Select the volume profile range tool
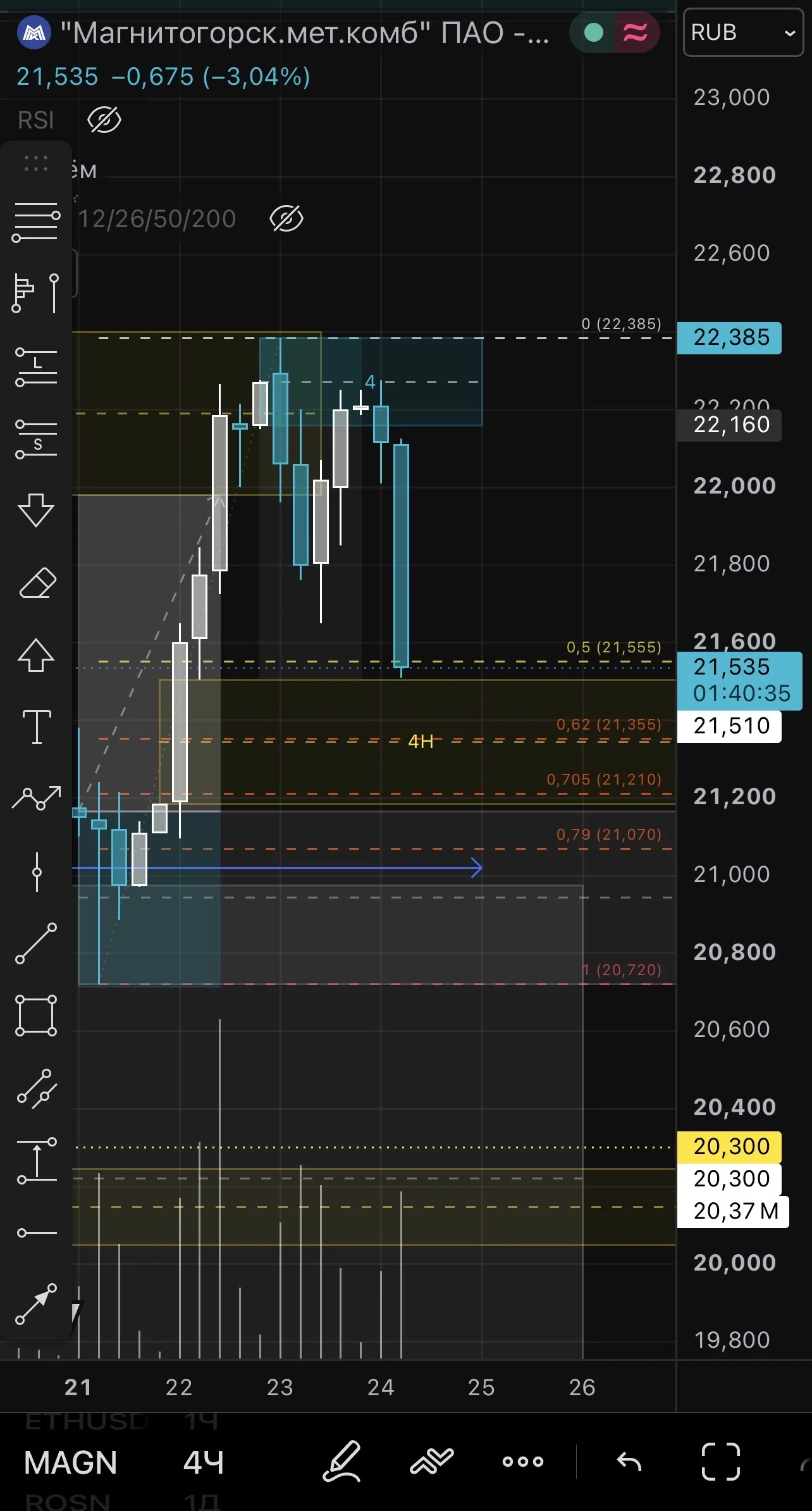 pos(36,293)
